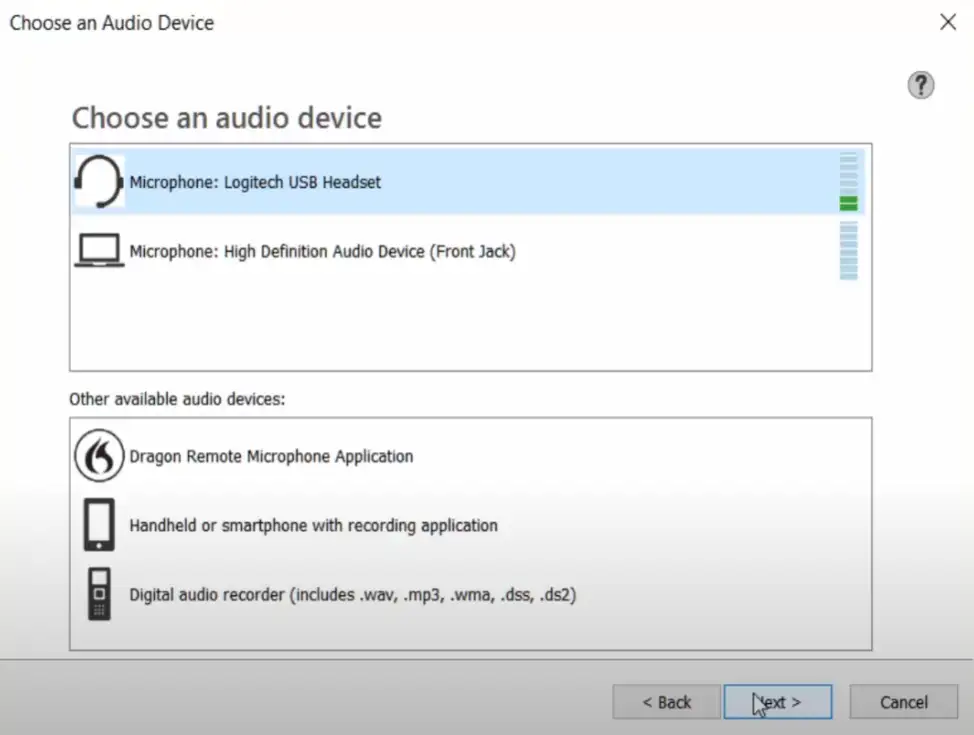Choose Dragon Remote Microphone Application
974x735 pixels.
pyautogui.click(x=271, y=456)
